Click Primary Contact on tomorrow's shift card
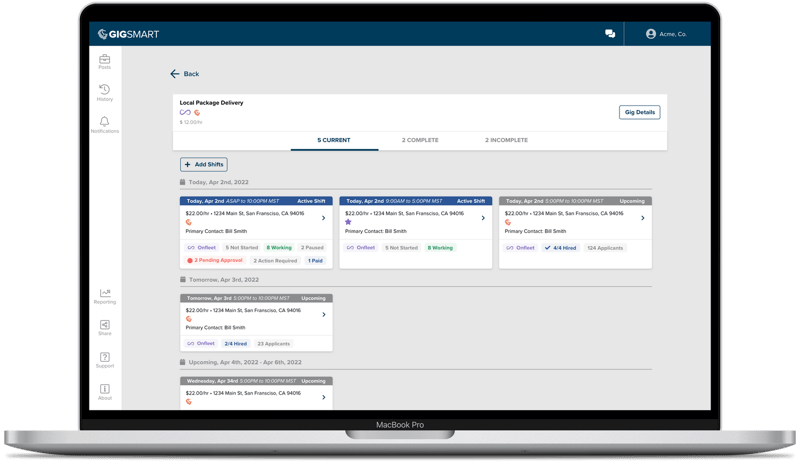The image size is (800, 464). 215,328
